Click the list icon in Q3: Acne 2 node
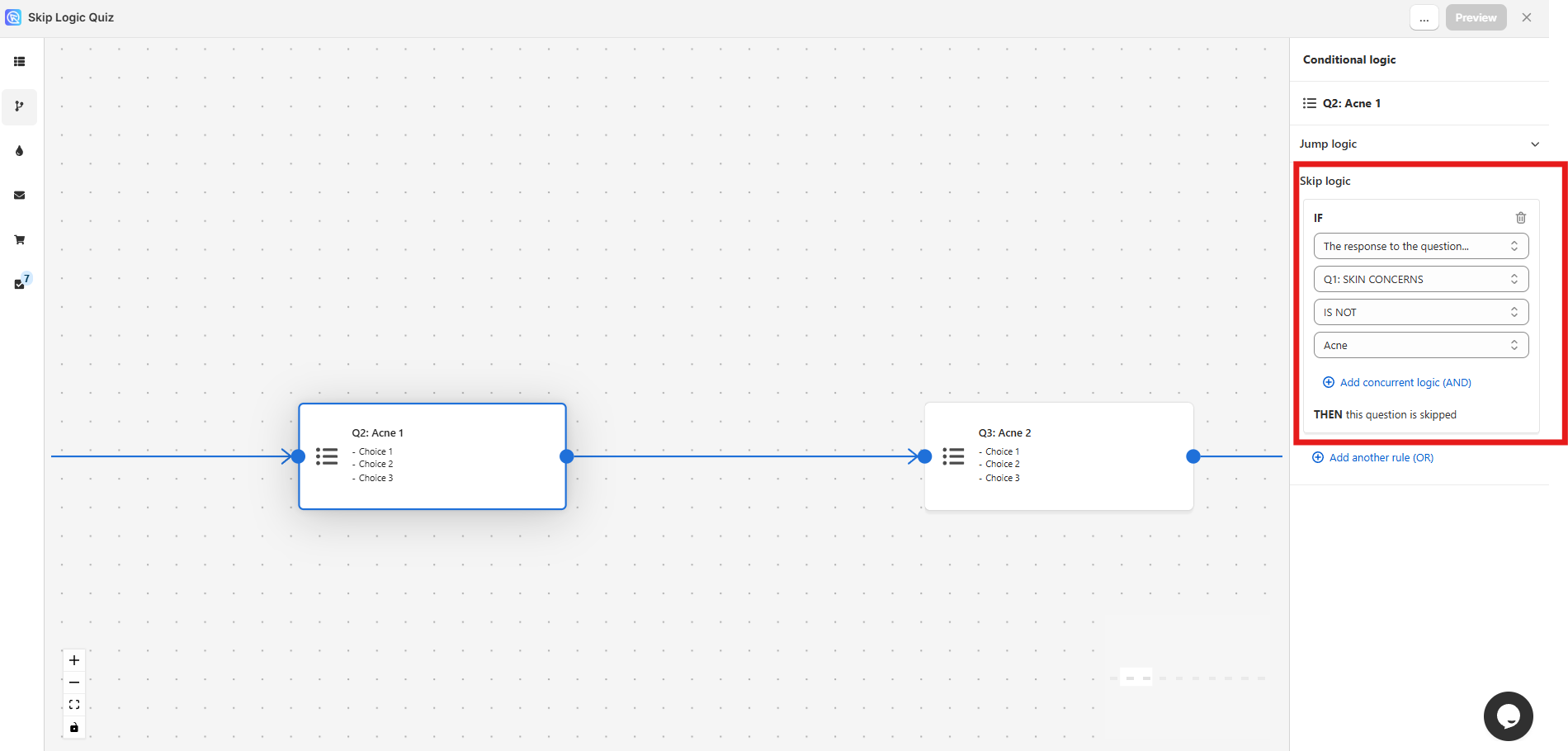 click(953, 456)
